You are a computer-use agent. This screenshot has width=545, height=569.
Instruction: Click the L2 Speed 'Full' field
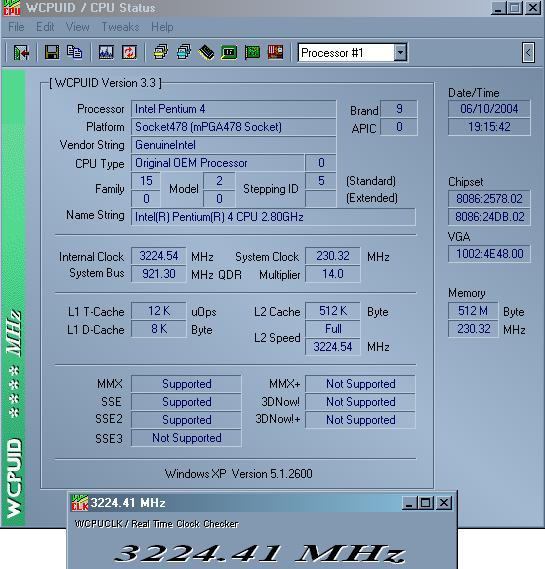(x=333, y=329)
